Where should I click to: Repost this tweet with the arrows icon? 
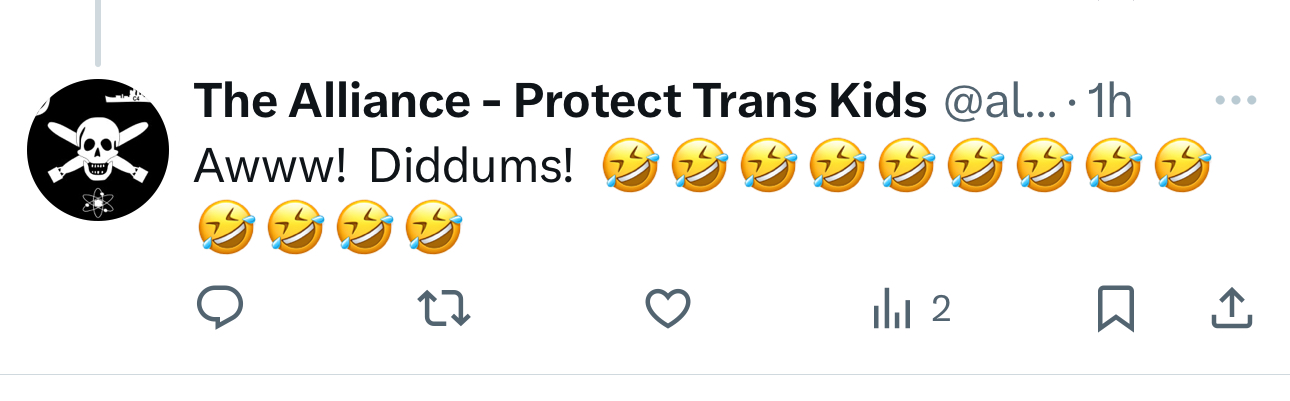pyautogui.click(x=443, y=308)
